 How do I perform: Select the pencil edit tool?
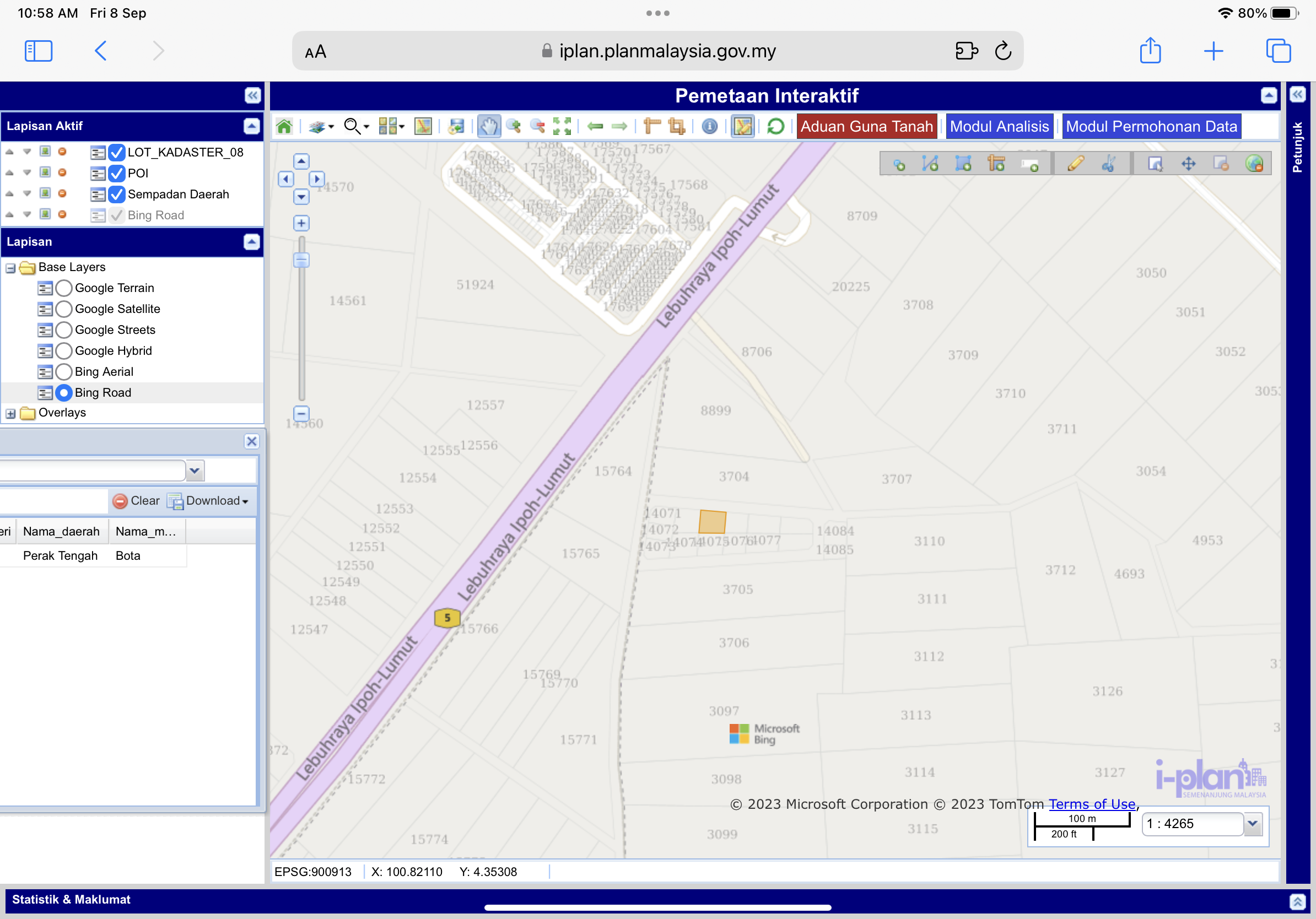tap(1075, 164)
